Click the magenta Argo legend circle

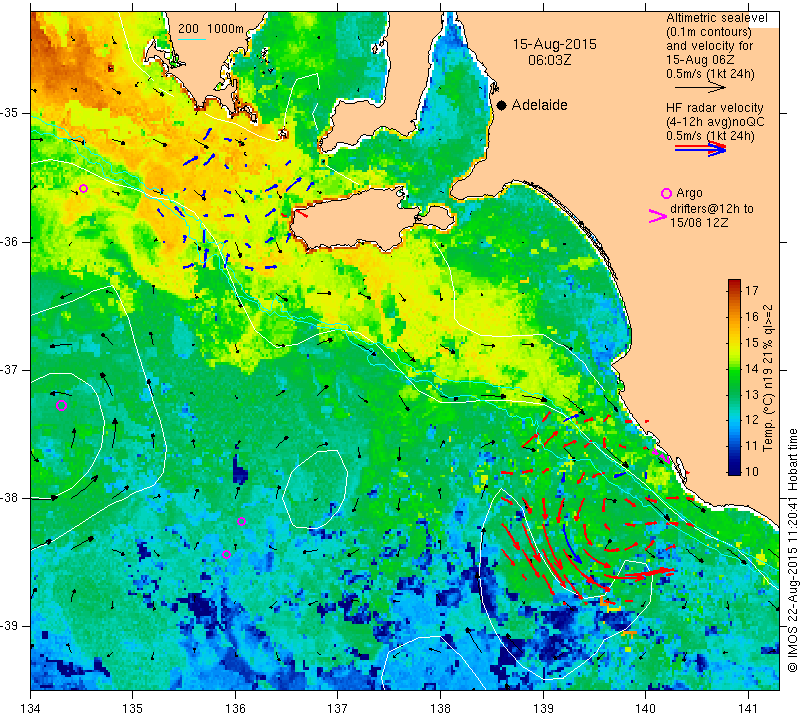point(666,193)
